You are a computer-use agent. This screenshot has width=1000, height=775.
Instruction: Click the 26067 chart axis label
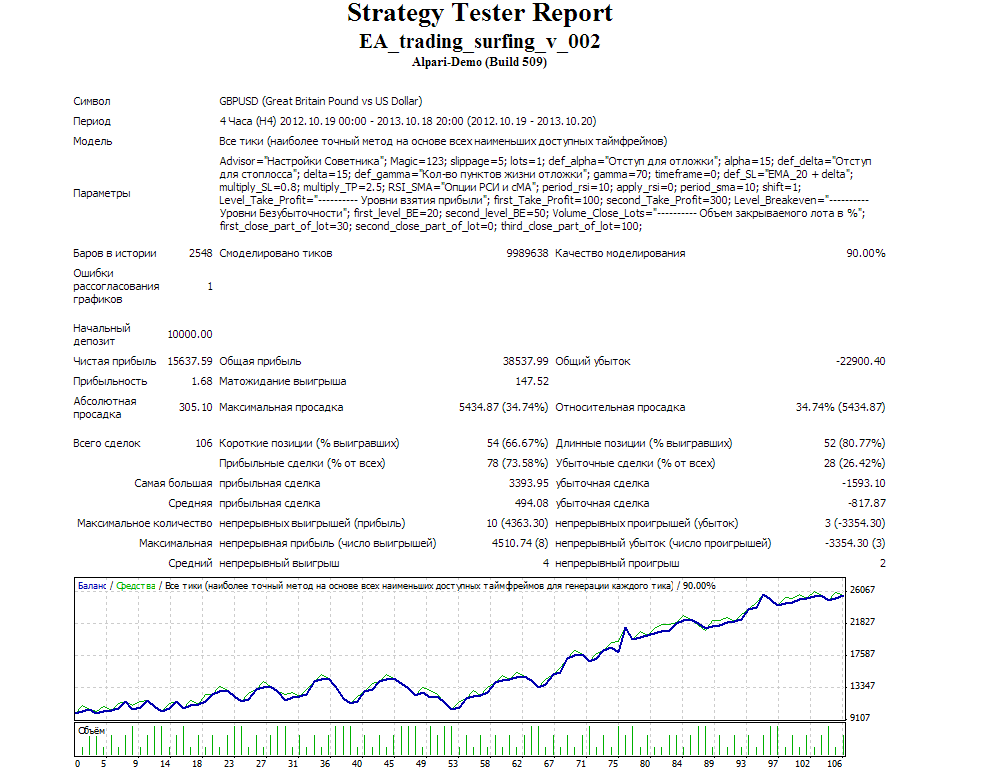(x=862, y=590)
